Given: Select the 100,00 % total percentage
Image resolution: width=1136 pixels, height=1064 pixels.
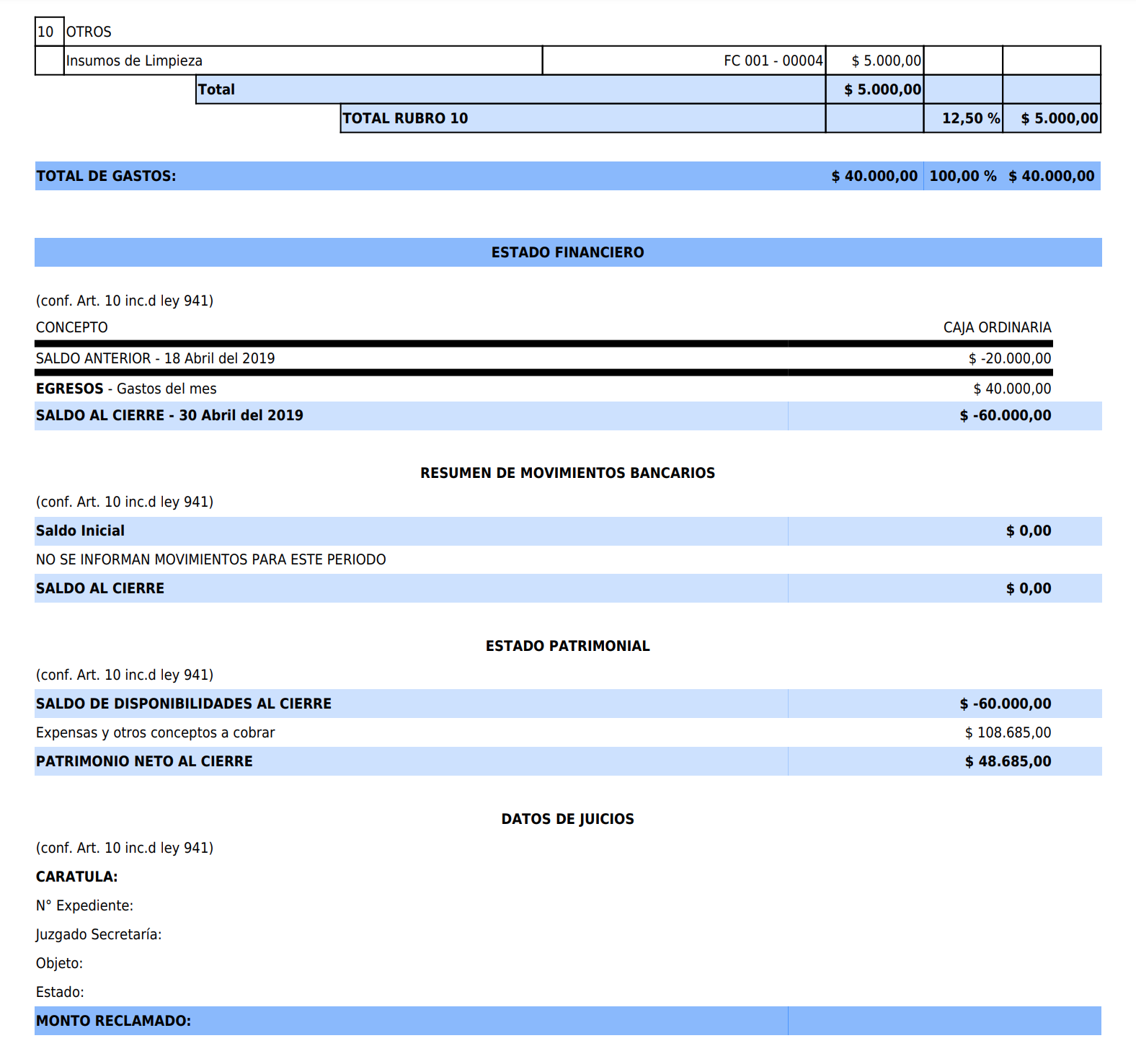Looking at the screenshot, I should pyautogui.click(x=962, y=176).
